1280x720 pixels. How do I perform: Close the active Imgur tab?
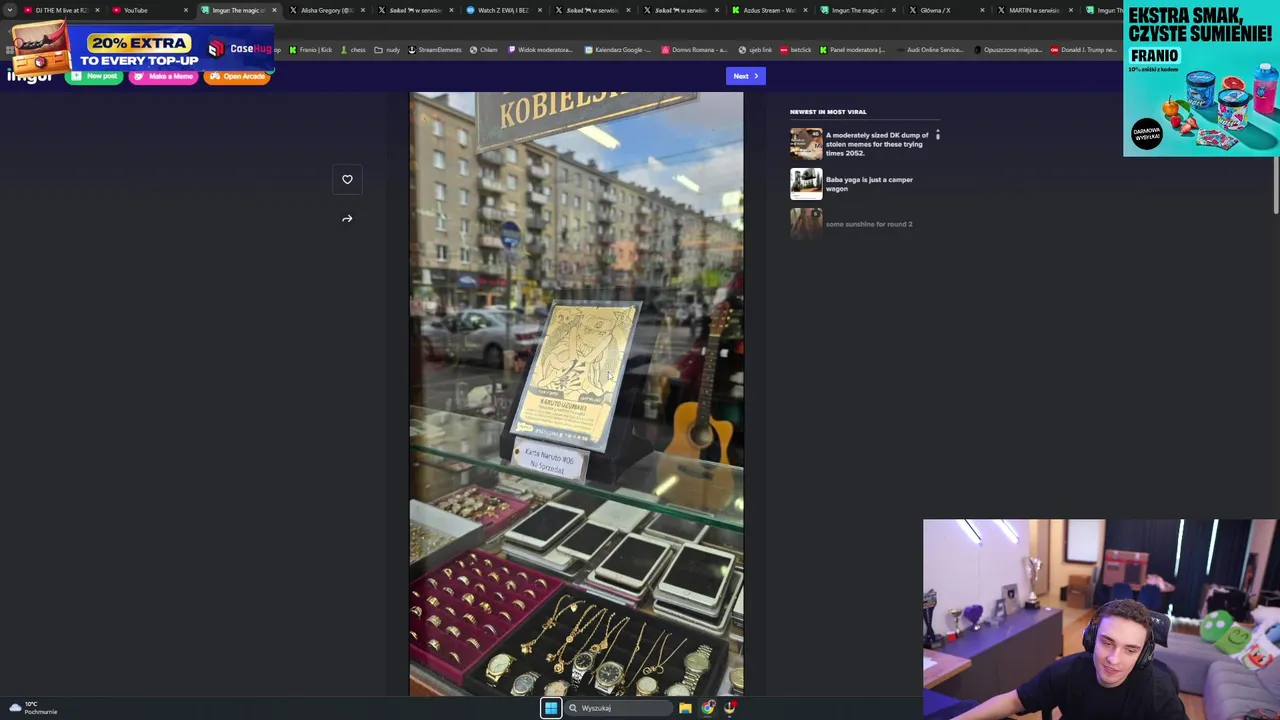pos(274,10)
